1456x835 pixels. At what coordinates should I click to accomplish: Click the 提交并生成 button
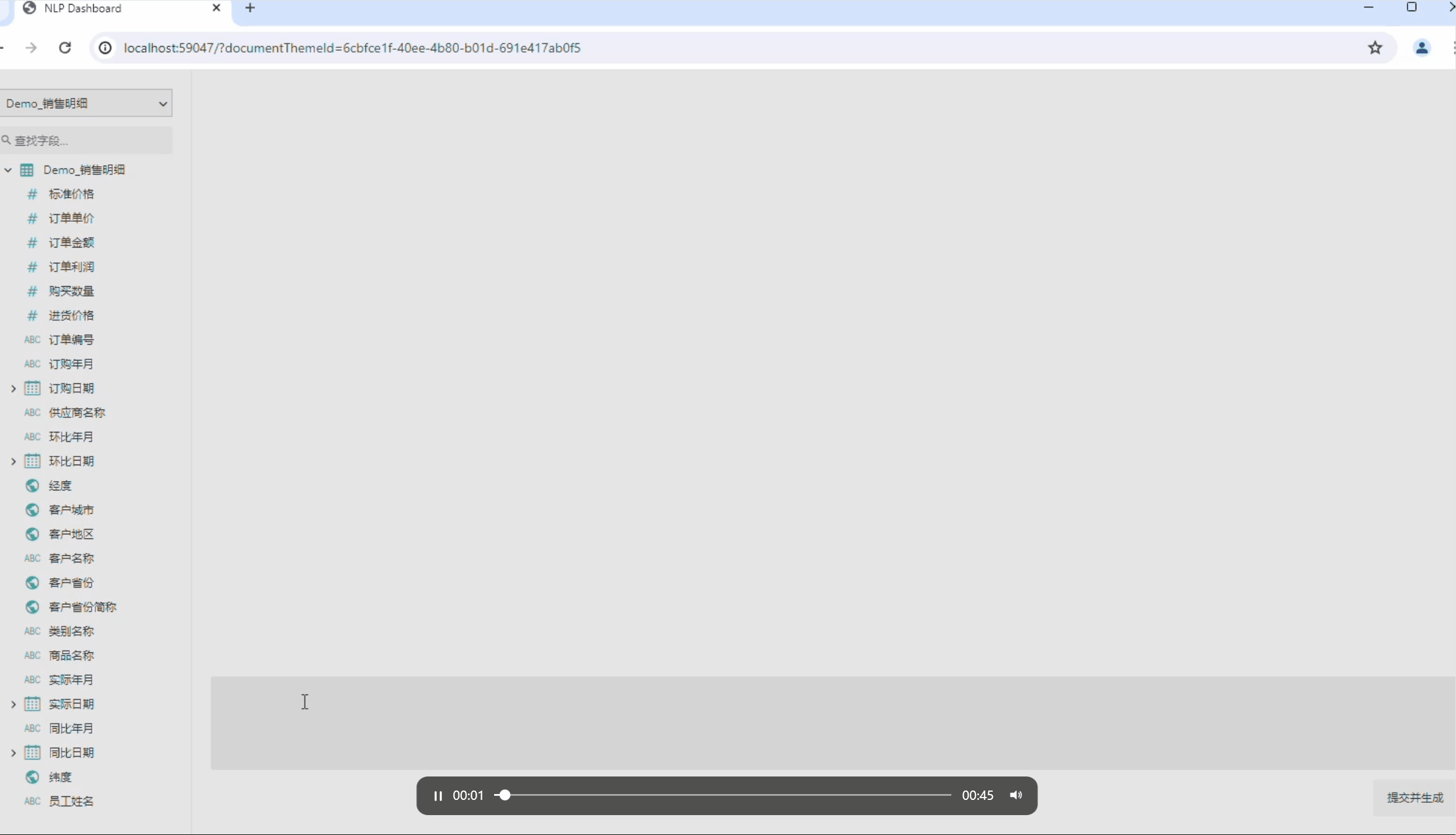pyautogui.click(x=1414, y=798)
